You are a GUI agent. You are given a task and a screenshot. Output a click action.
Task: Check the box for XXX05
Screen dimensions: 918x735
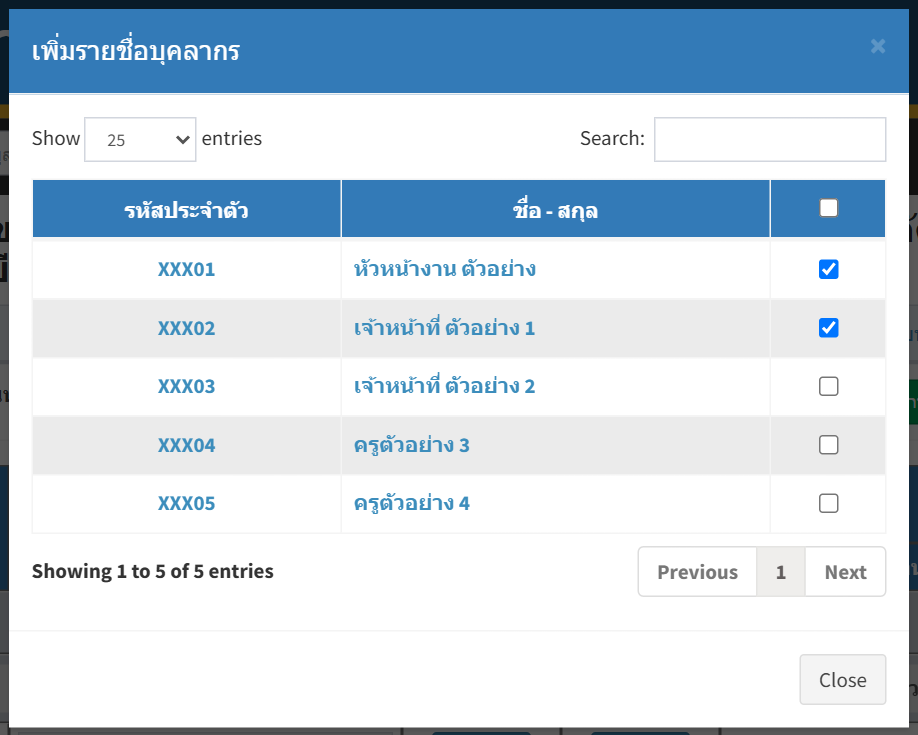pyautogui.click(x=828, y=503)
